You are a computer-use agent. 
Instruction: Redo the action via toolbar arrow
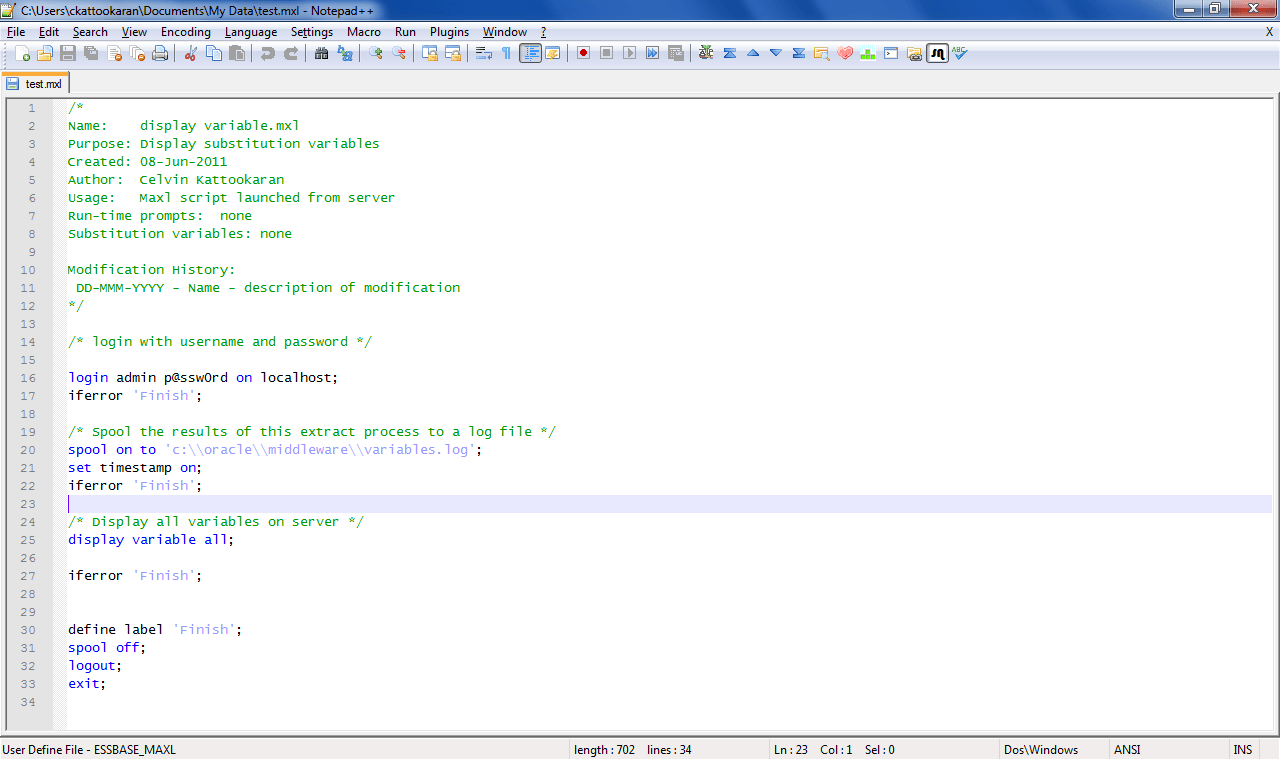[x=291, y=53]
